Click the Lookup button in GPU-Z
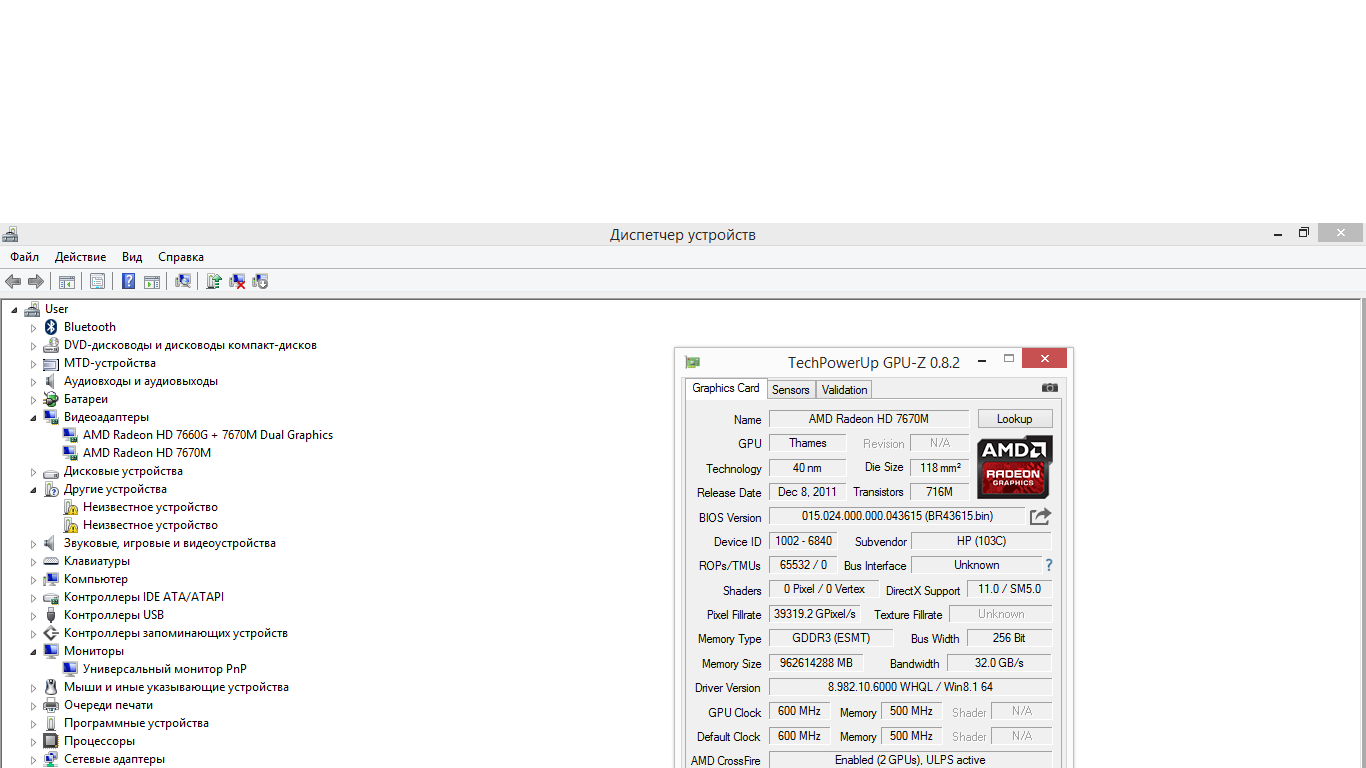 tap(1015, 419)
